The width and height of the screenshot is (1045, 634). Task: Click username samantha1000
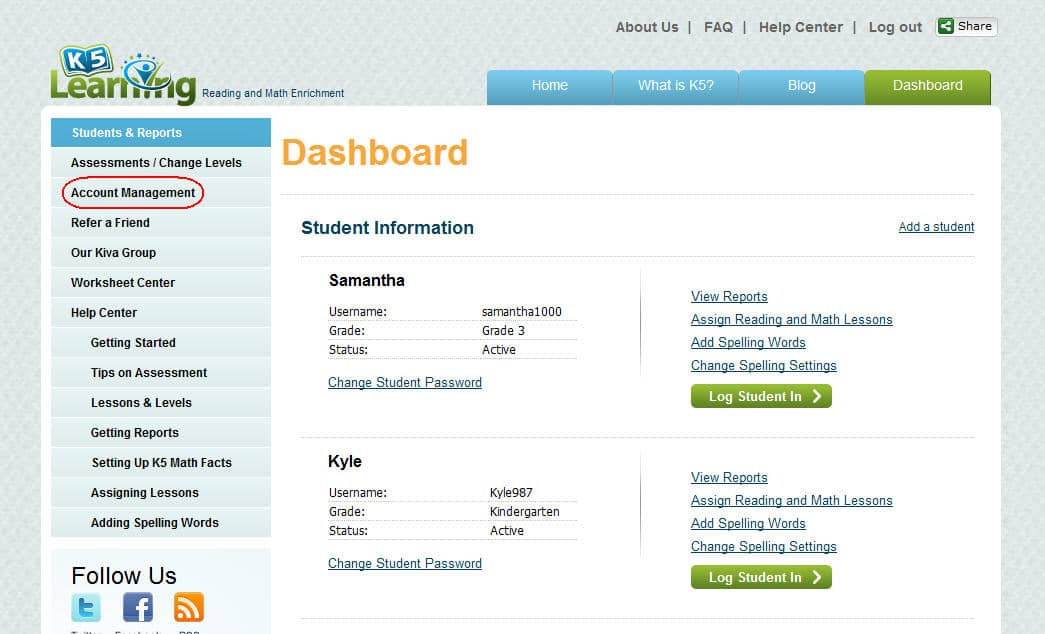(x=522, y=311)
